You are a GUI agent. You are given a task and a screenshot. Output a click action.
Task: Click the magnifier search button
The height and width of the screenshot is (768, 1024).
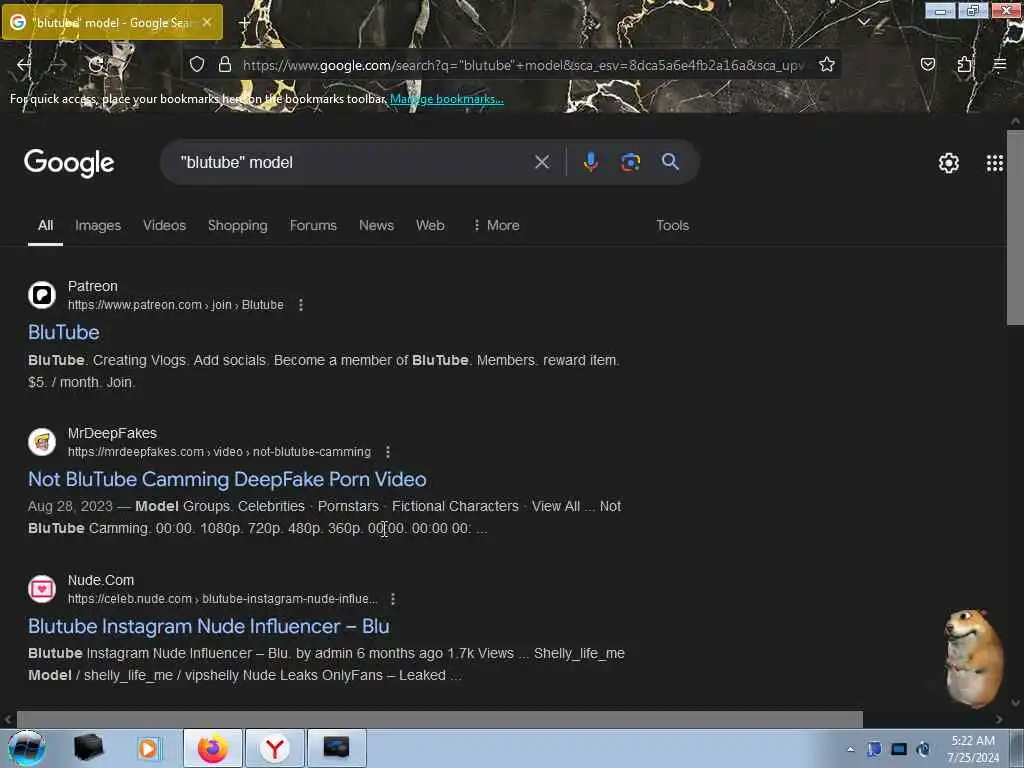[670, 161]
